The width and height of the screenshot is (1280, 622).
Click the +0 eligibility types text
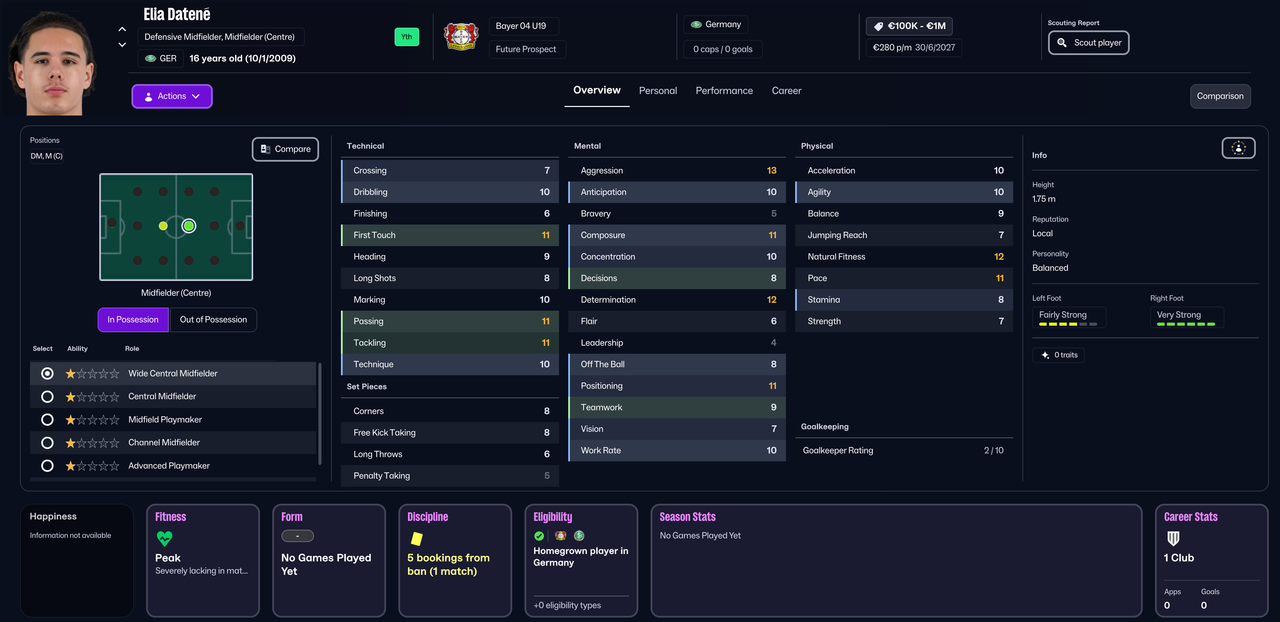(x=566, y=606)
